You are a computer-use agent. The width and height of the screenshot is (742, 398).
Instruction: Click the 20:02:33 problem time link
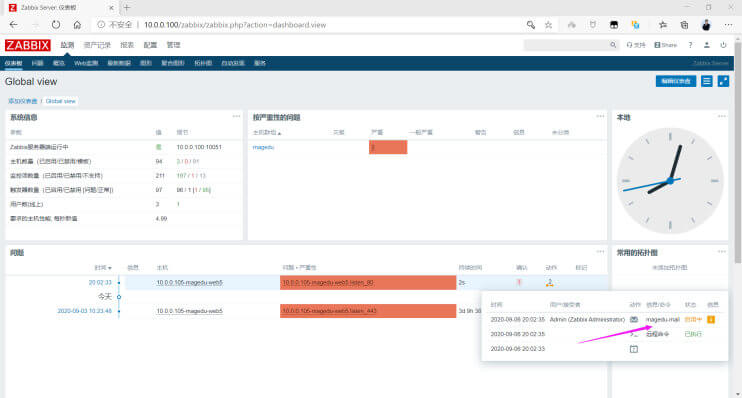point(100,283)
